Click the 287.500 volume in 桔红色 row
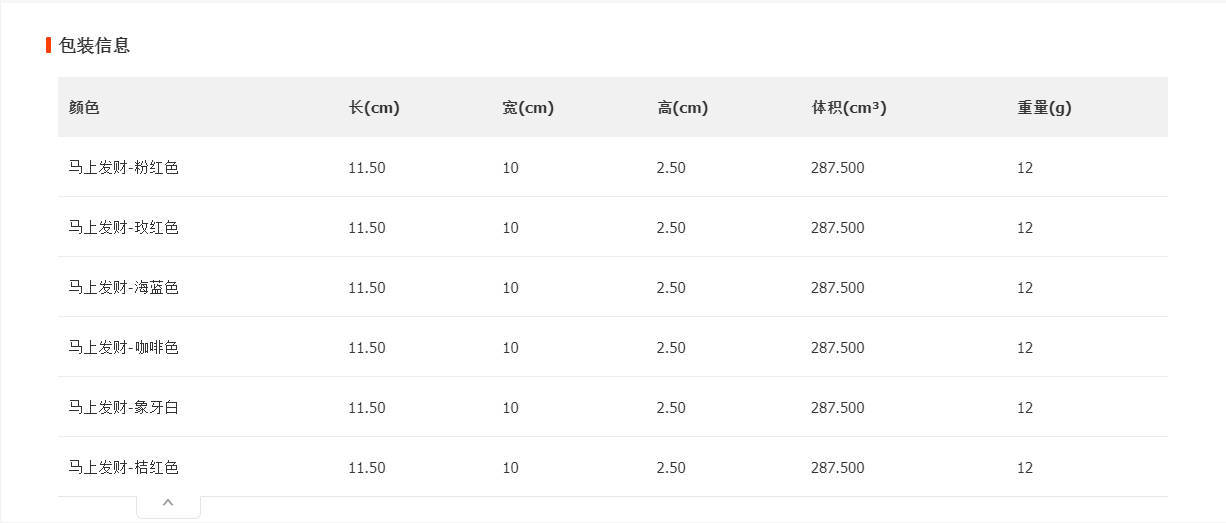This screenshot has height=523, width=1226. point(838,468)
